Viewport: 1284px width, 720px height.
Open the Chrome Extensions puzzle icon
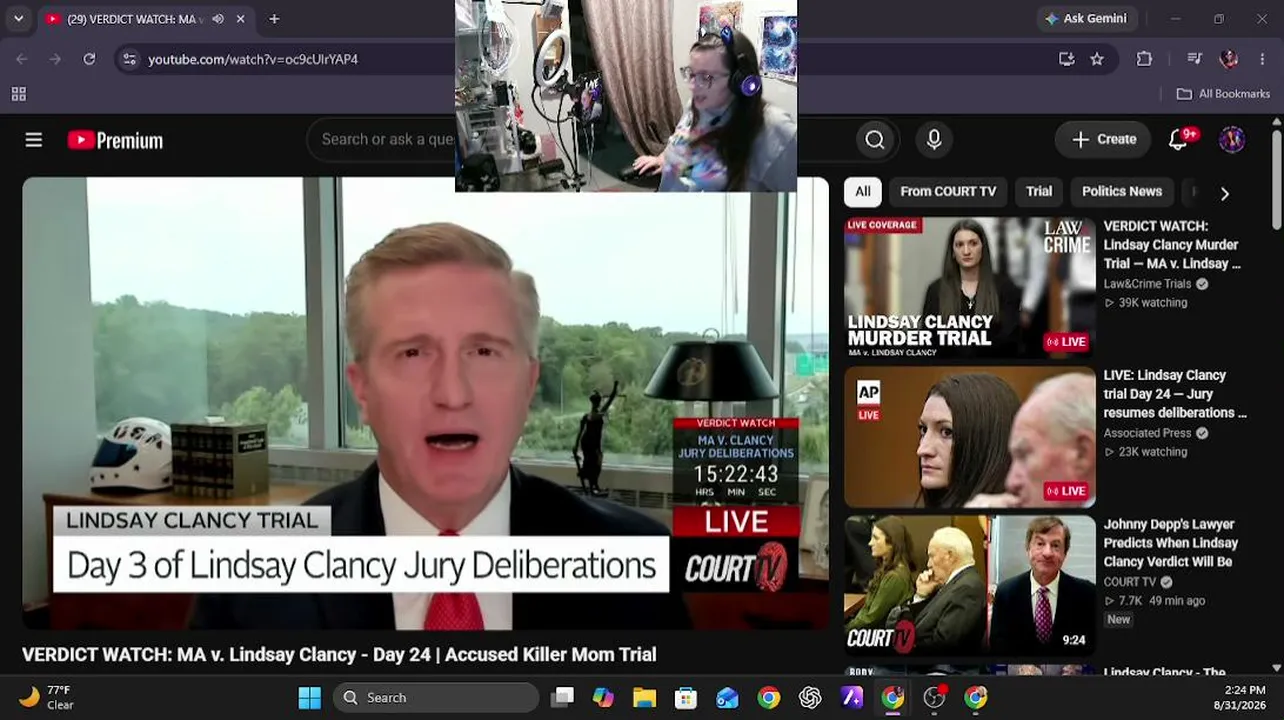1144,59
